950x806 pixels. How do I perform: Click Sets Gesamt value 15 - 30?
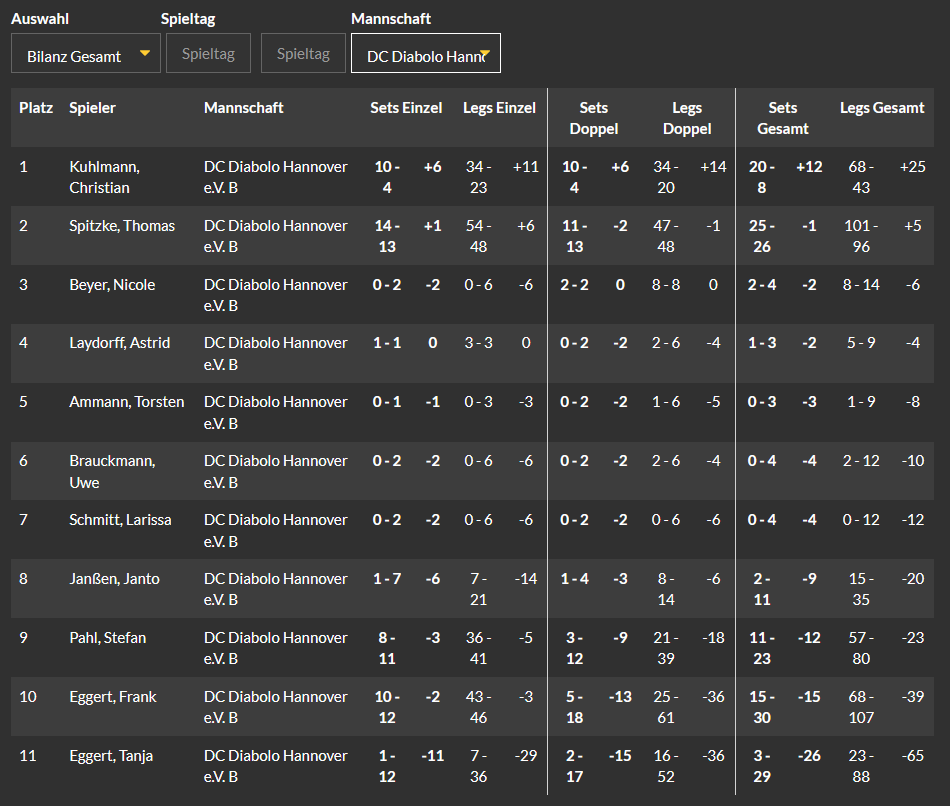coord(762,707)
